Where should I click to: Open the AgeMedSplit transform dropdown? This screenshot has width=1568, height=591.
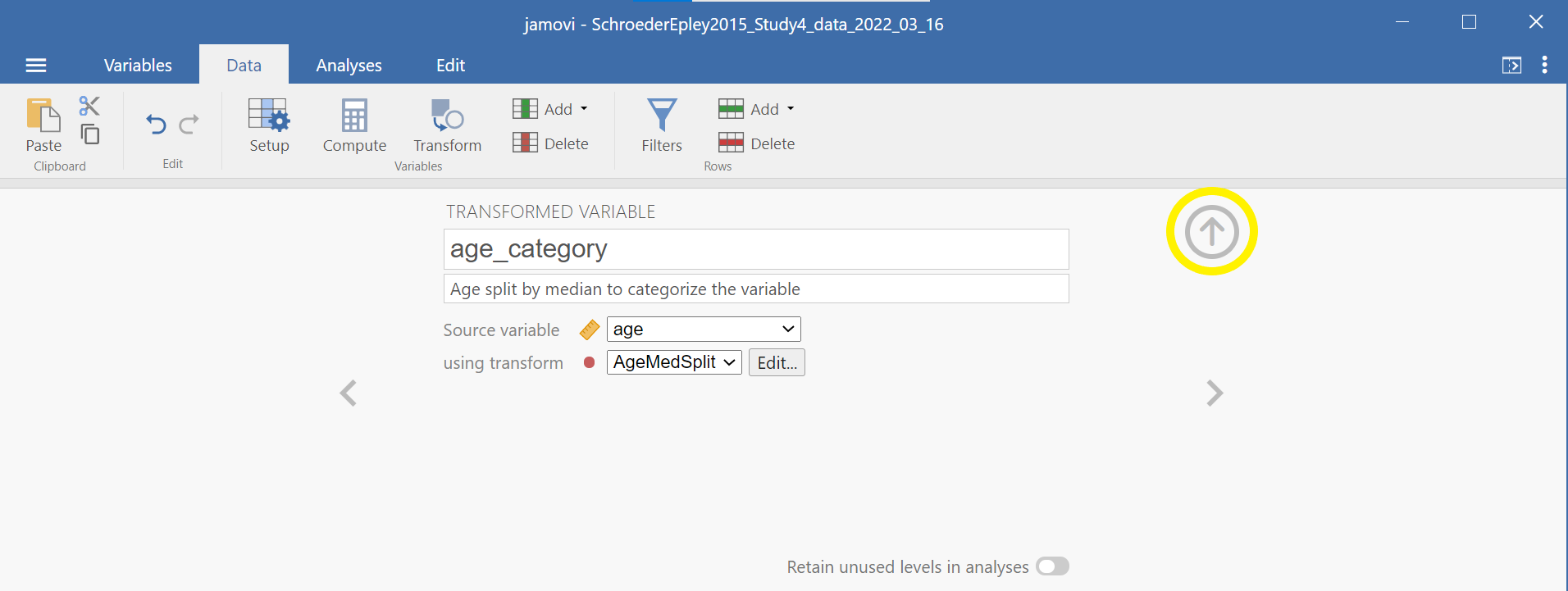coord(674,362)
